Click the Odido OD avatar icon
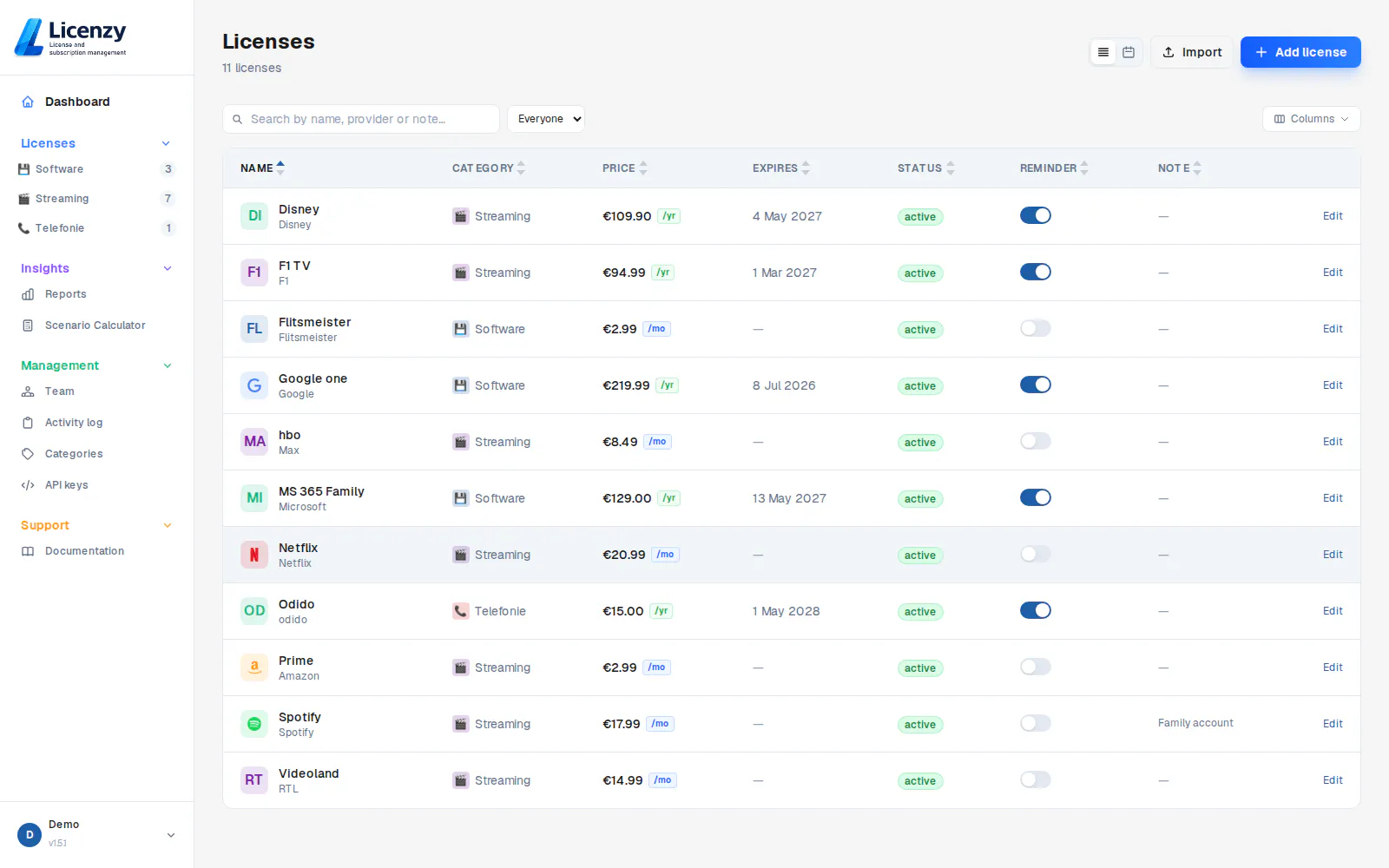 point(254,611)
